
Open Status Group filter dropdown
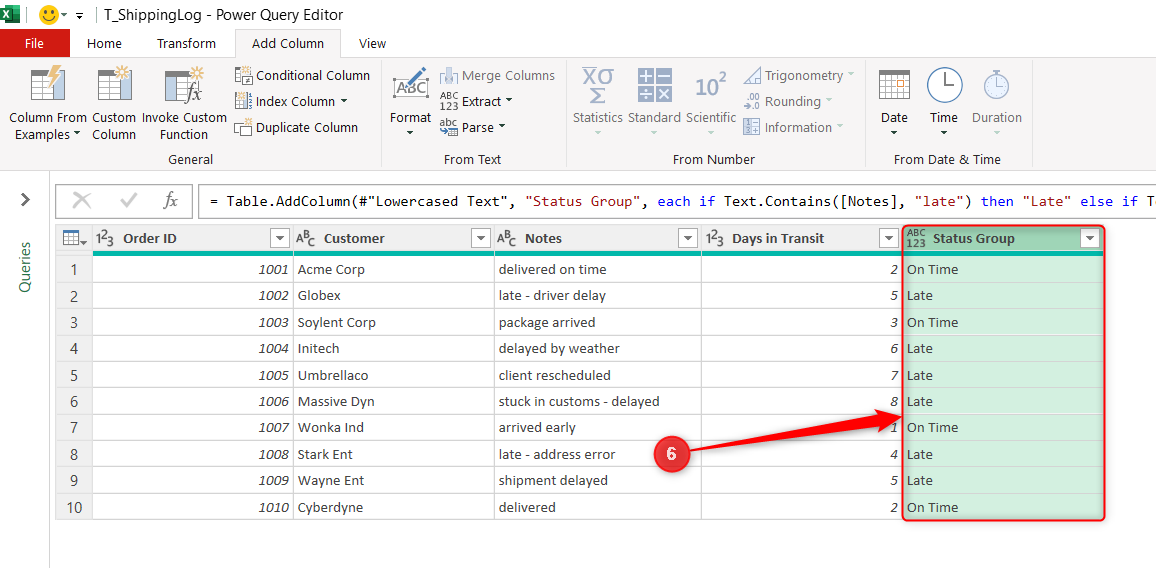pos(1090,238)
